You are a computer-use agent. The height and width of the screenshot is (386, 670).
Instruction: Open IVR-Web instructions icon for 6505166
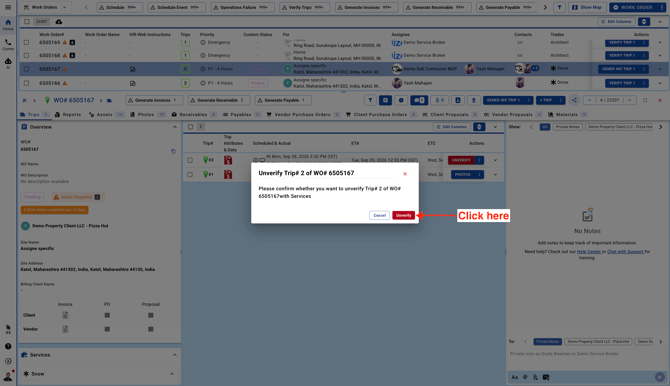pos(132,83)
